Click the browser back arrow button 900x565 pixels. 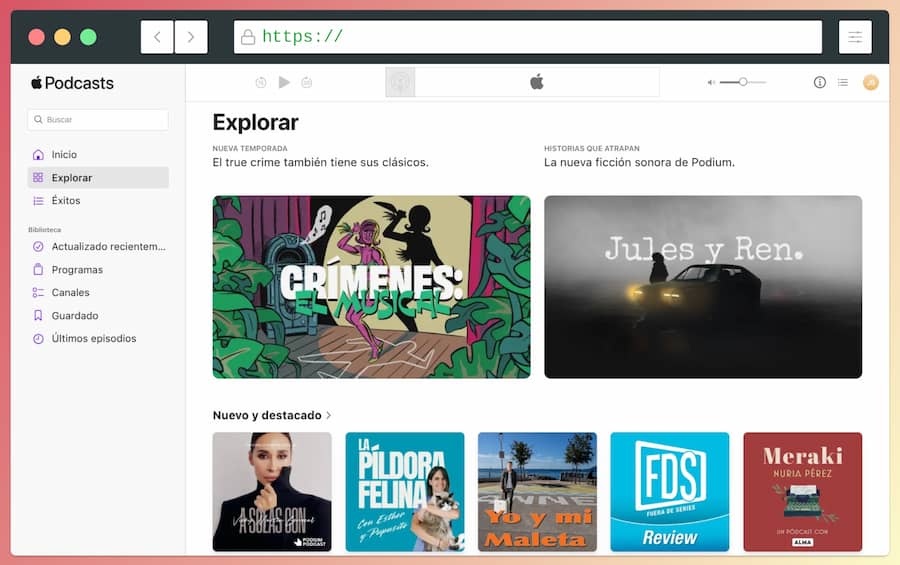pyautogui.click(x=157, y=37)
